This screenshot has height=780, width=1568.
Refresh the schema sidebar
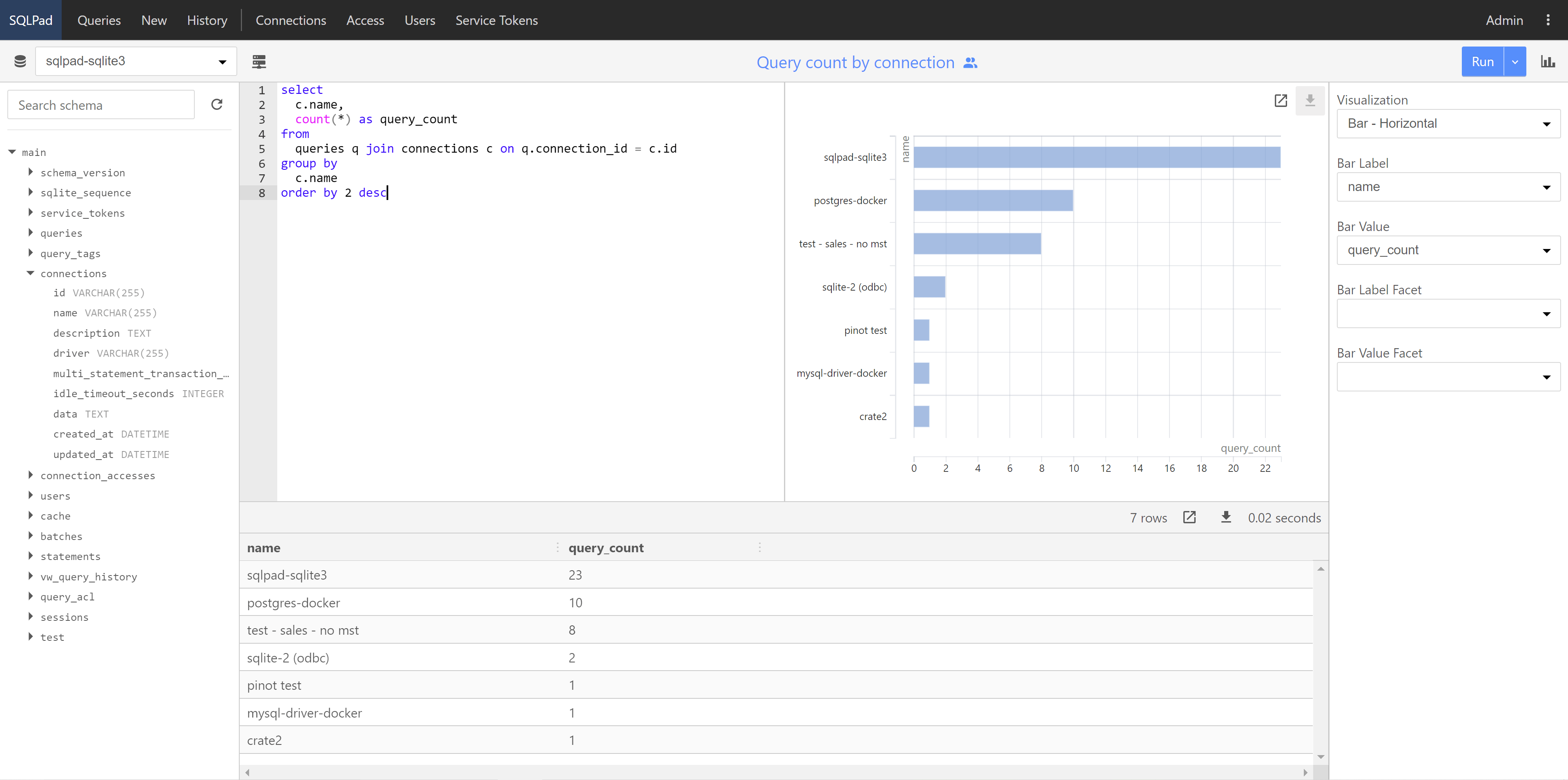[217, 104]
